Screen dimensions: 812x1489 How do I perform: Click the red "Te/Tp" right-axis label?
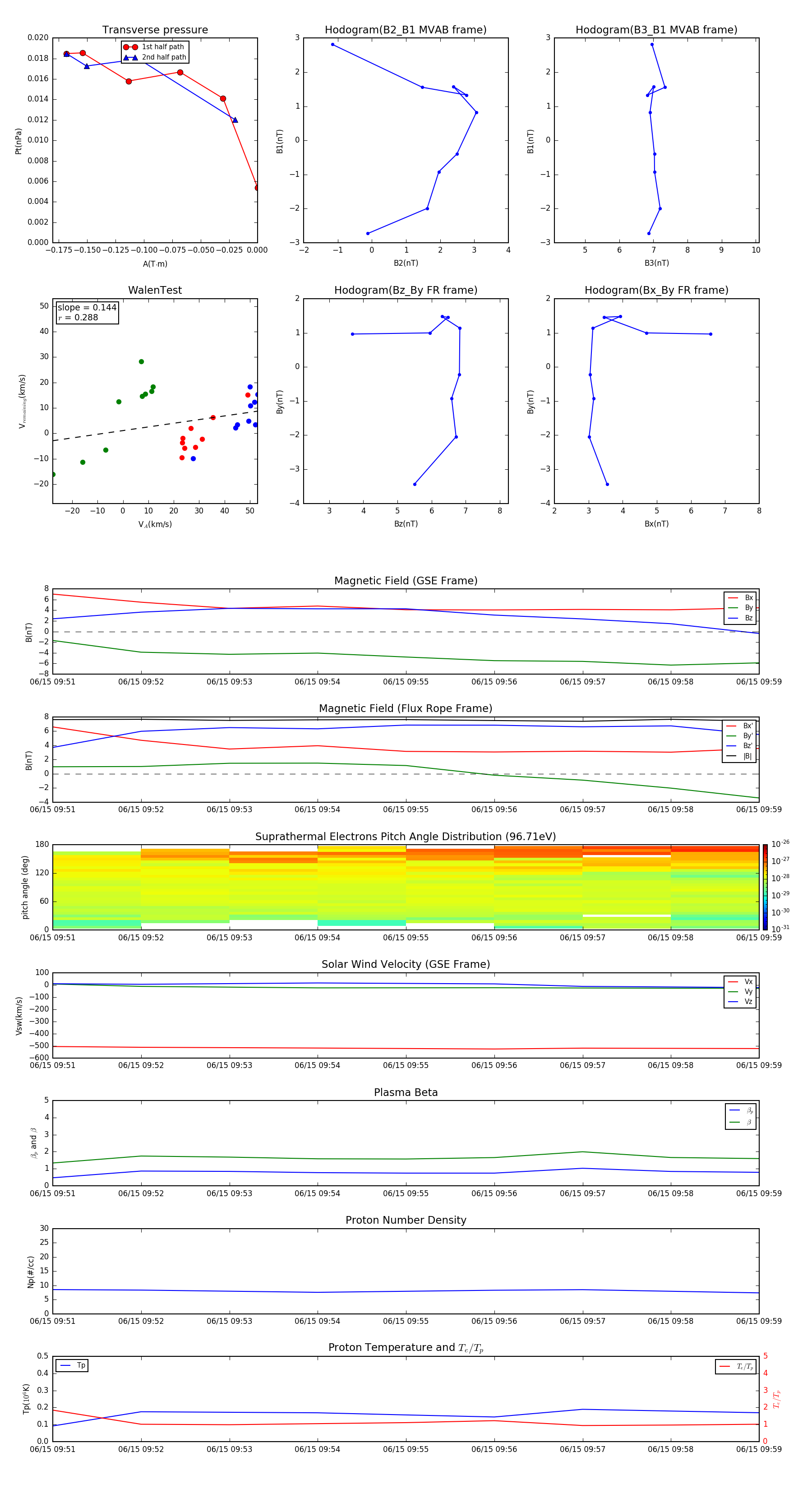pos(777,1399)
